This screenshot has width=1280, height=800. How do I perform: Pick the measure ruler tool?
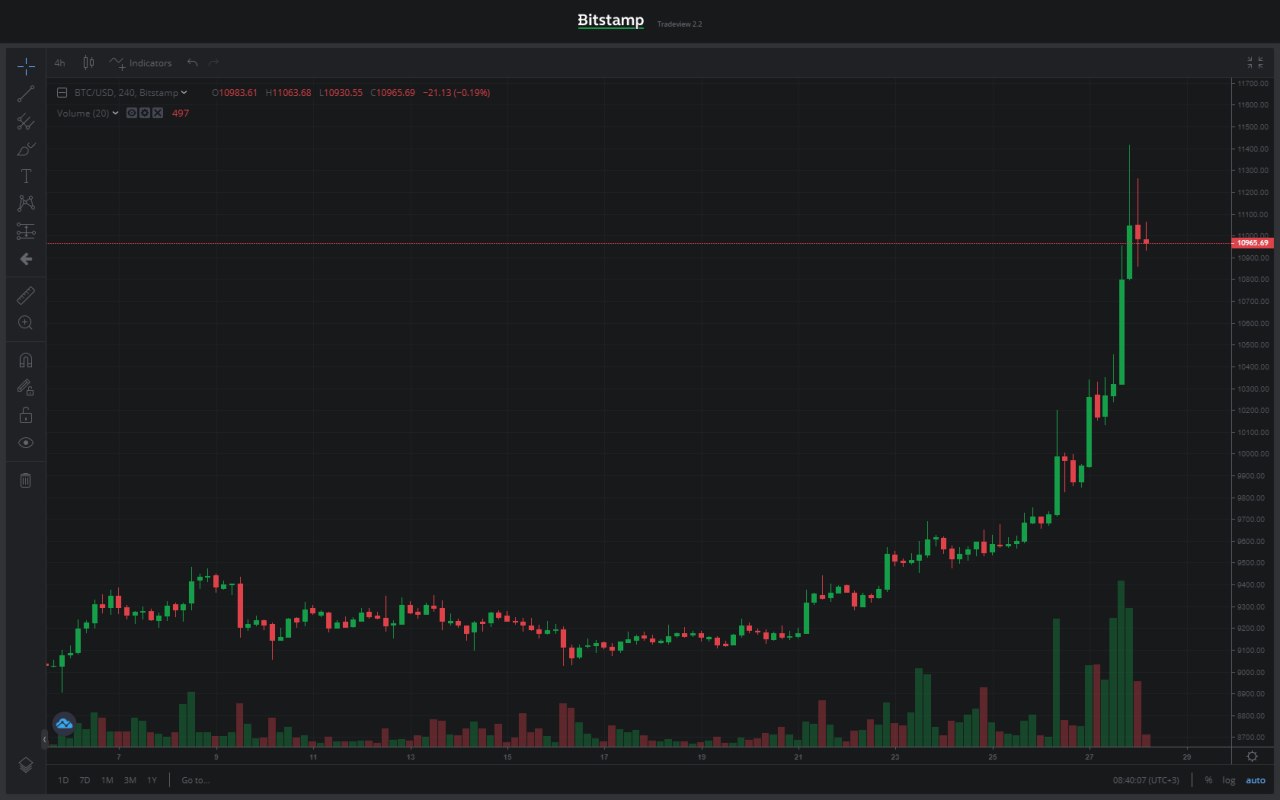[26, 295]
